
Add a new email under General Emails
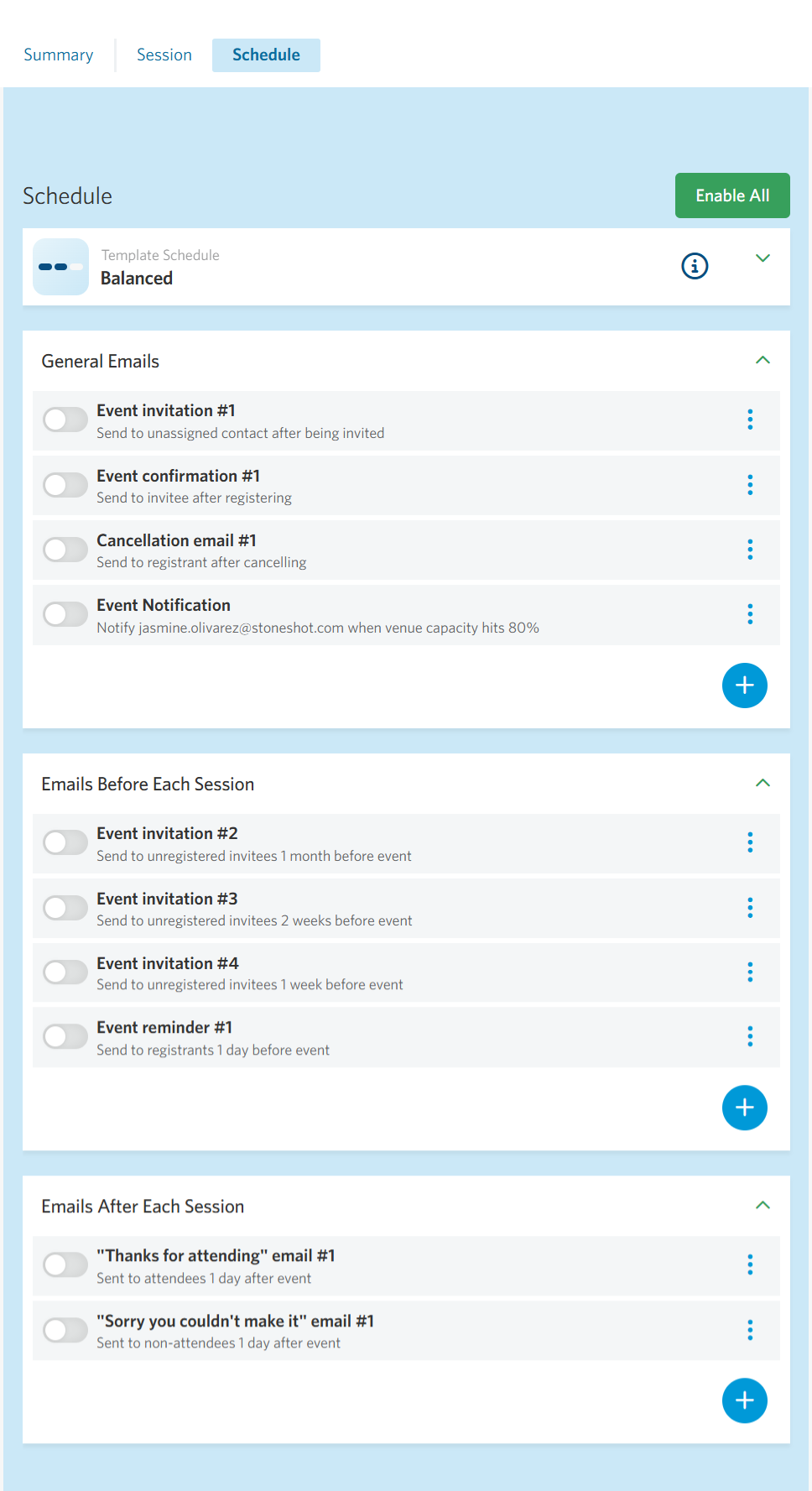[744, 686]
